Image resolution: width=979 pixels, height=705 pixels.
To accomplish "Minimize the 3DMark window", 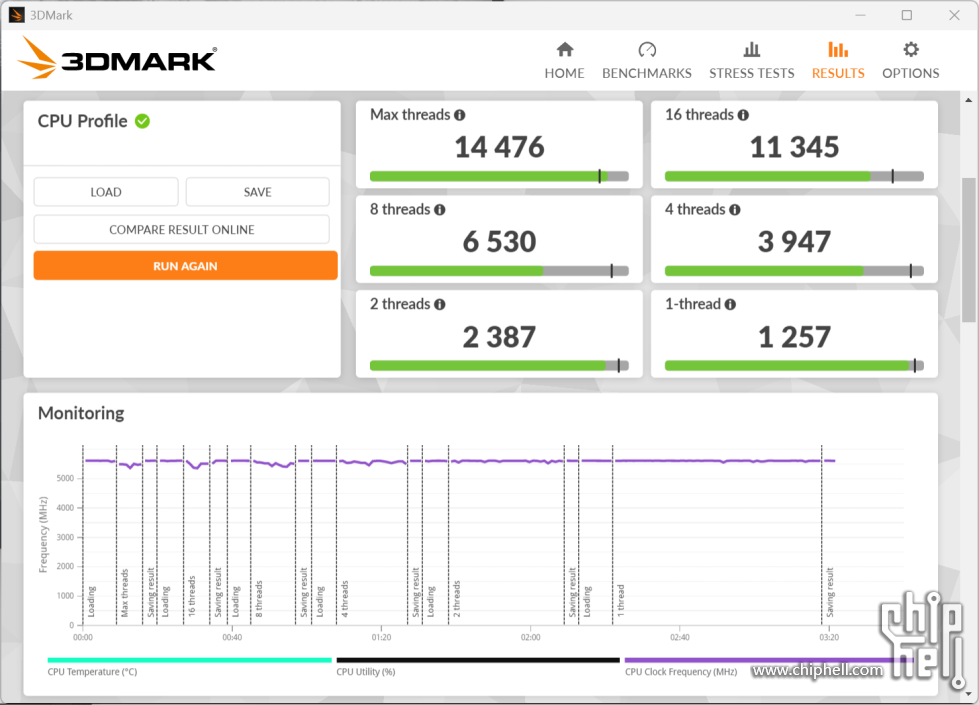I will pos(860,15).
